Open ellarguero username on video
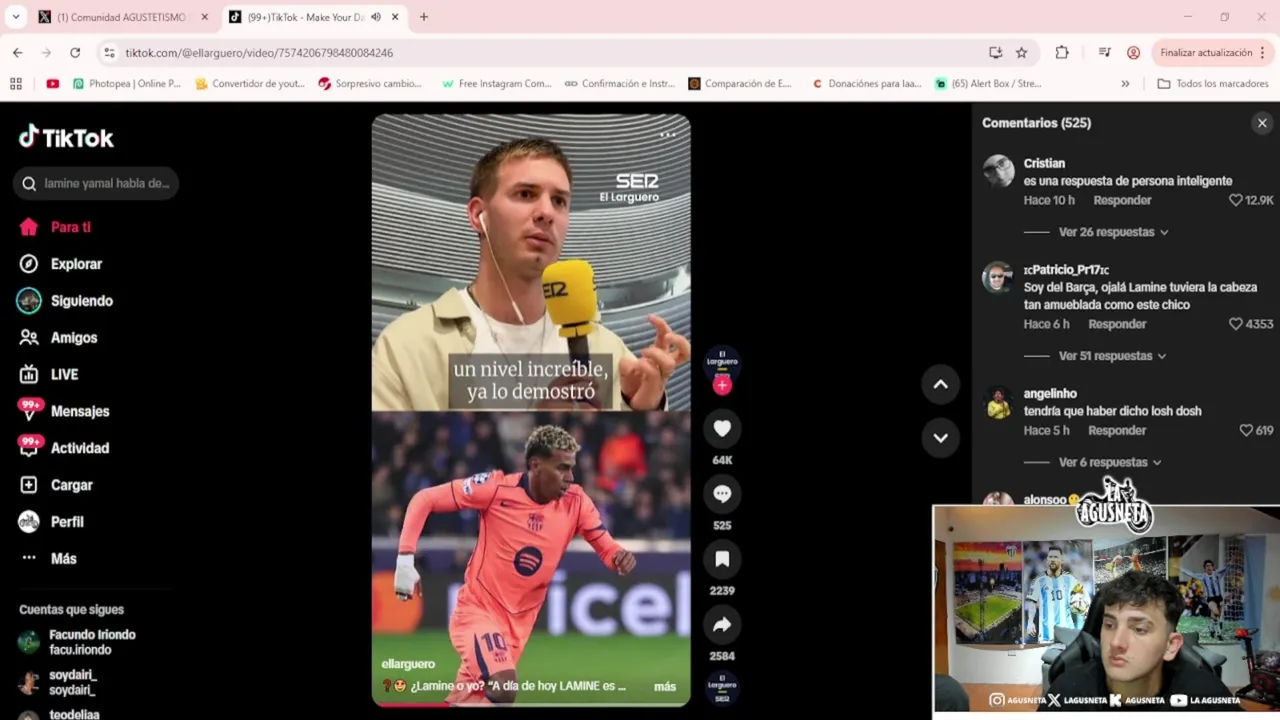 [408, 664]
